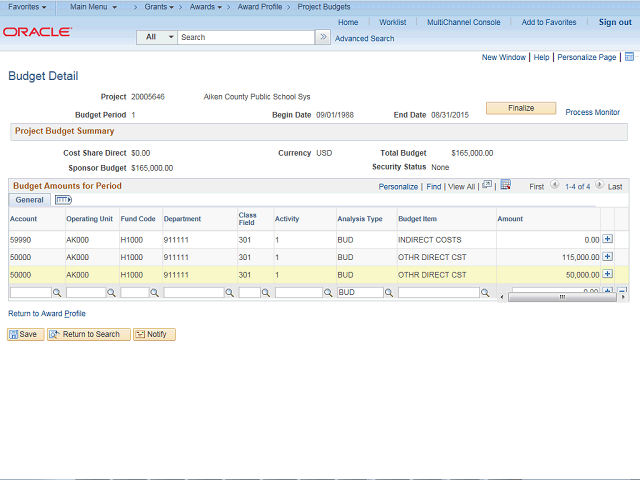Click the Fund Code lookup magnifier
The height and width of the screenshot is (480, 640).
(156, 293)
